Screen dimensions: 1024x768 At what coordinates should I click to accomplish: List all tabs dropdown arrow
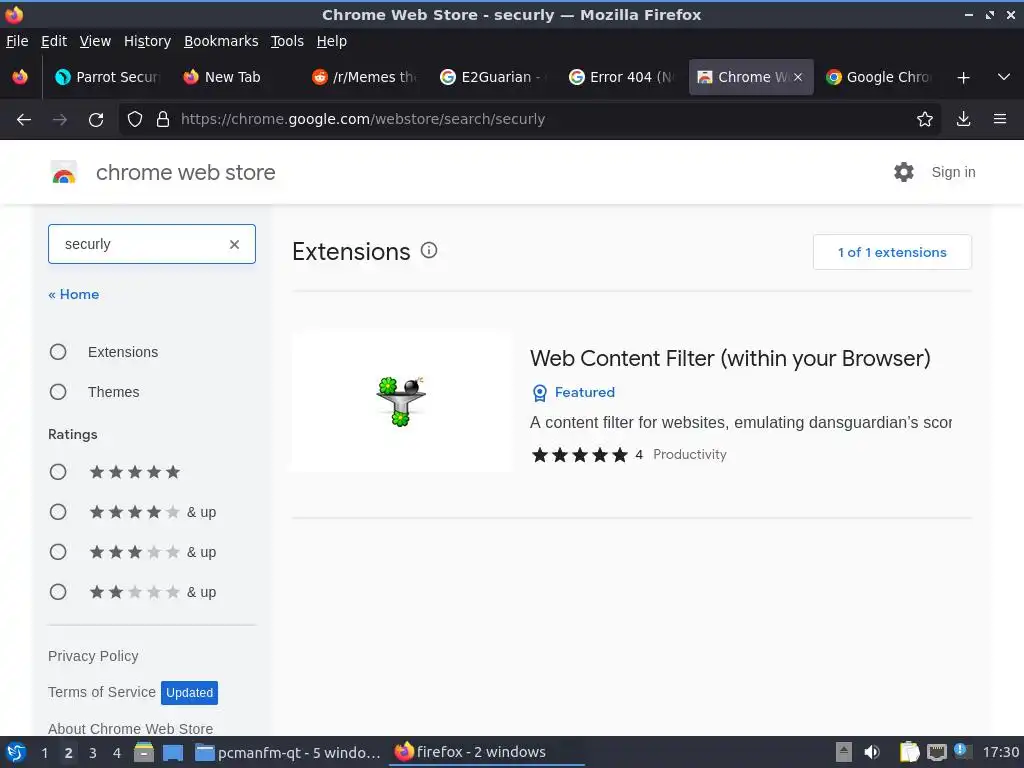coord(1004,77)
